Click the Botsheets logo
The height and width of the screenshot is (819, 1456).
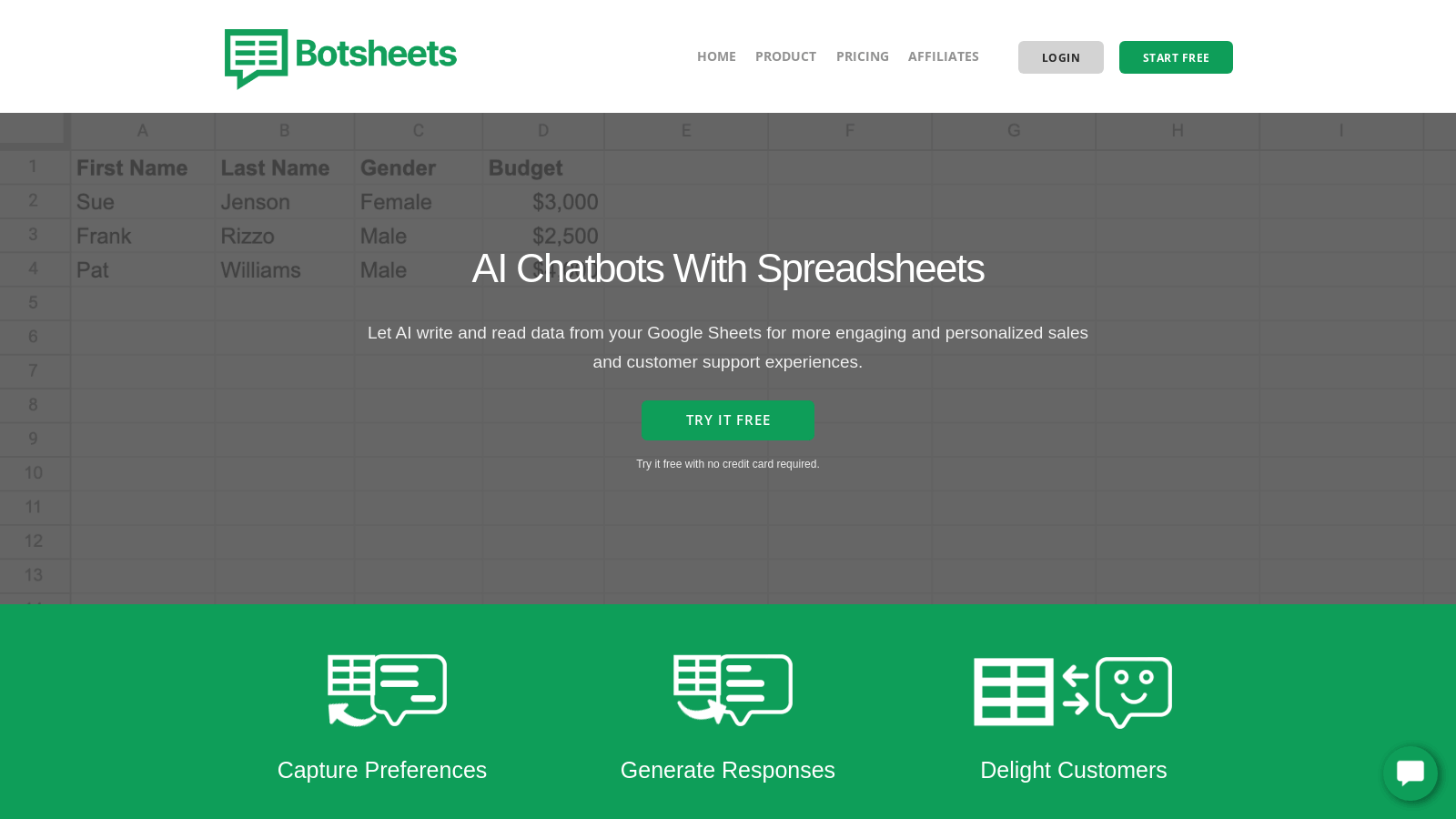[340, 58]
